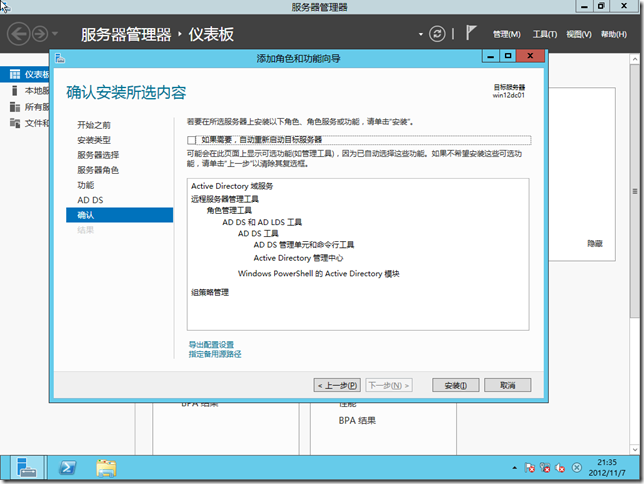Launch Windows PowerShell from the taskbar
644x484 pixels.
(67, 468)
